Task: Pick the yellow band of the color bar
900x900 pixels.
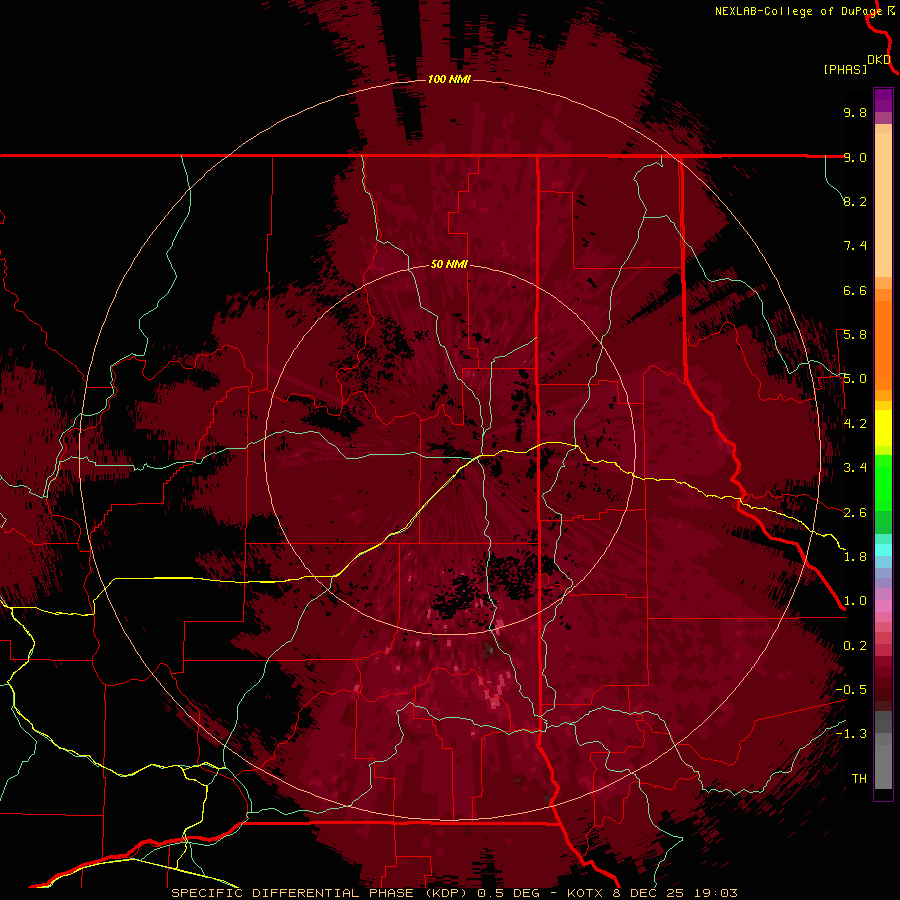Action: click(x=883, y=428)
